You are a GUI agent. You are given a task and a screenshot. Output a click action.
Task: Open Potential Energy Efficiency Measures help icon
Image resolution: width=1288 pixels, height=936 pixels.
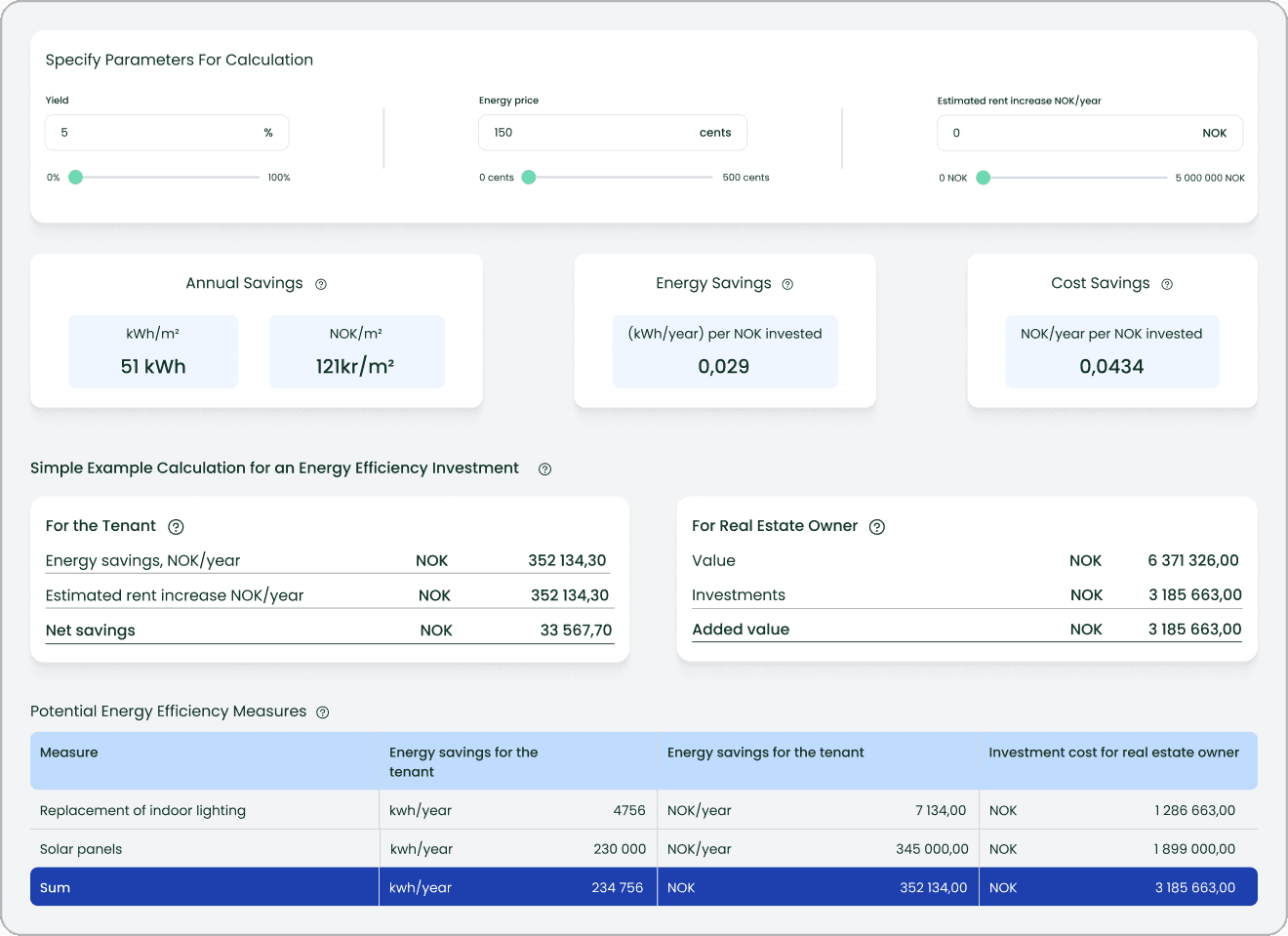[323, 712]
